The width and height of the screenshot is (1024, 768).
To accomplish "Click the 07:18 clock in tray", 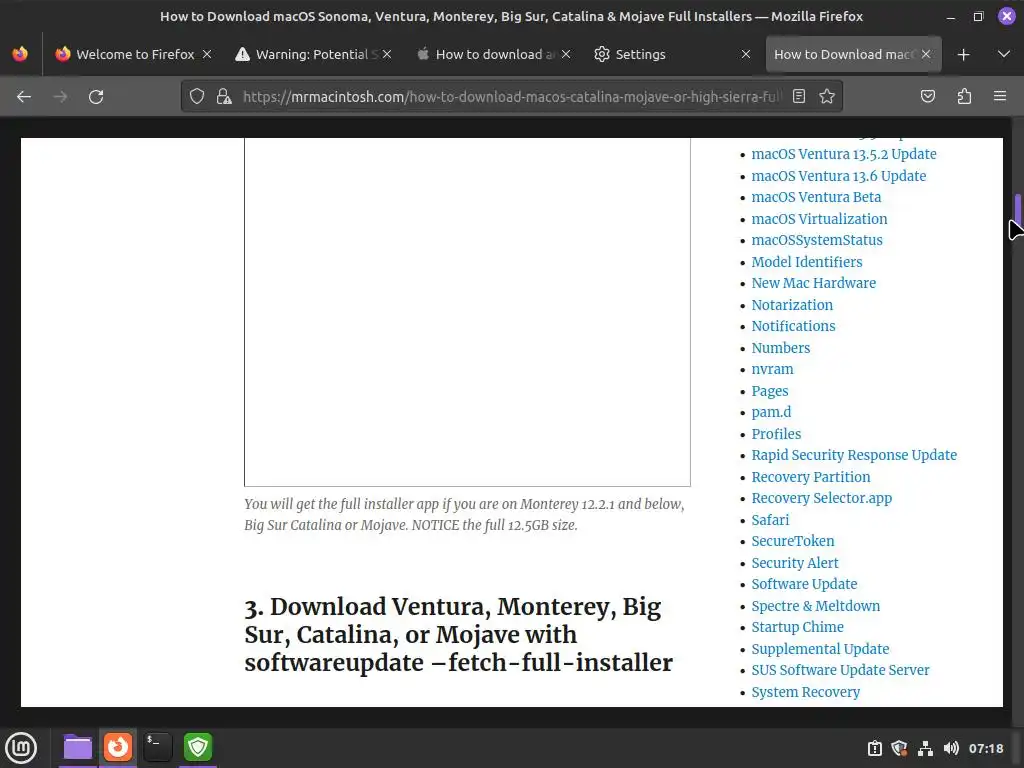I will pos(986,748).
